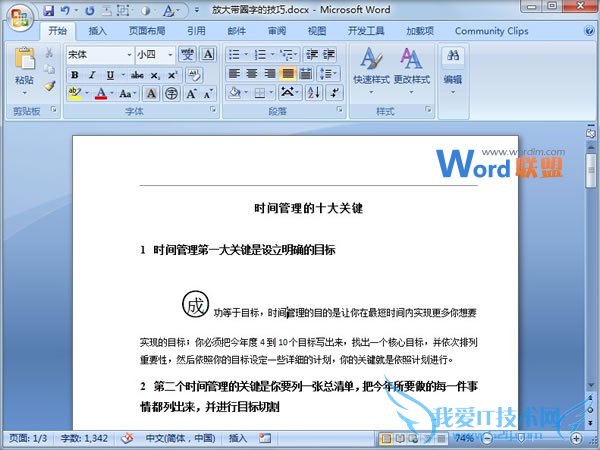Select the Format Painter brush
This screenshot has height=450, width=600.
pyautogui.click(x=49, y=86)
